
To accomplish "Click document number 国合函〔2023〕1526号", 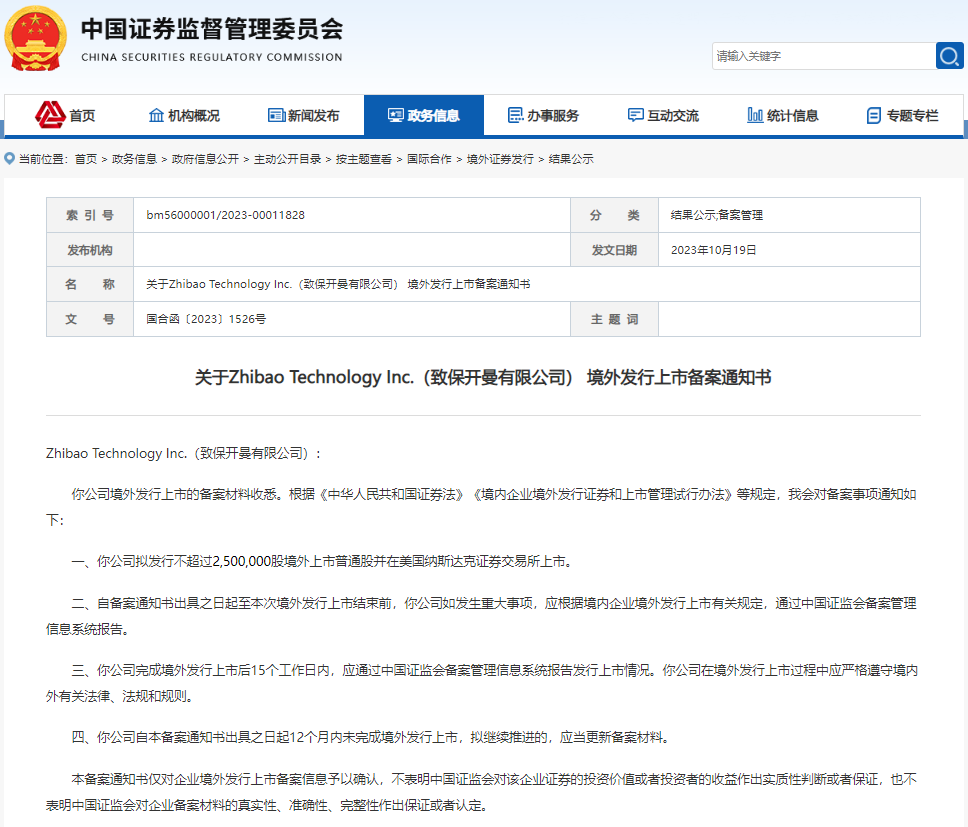I will coord(206,319).
